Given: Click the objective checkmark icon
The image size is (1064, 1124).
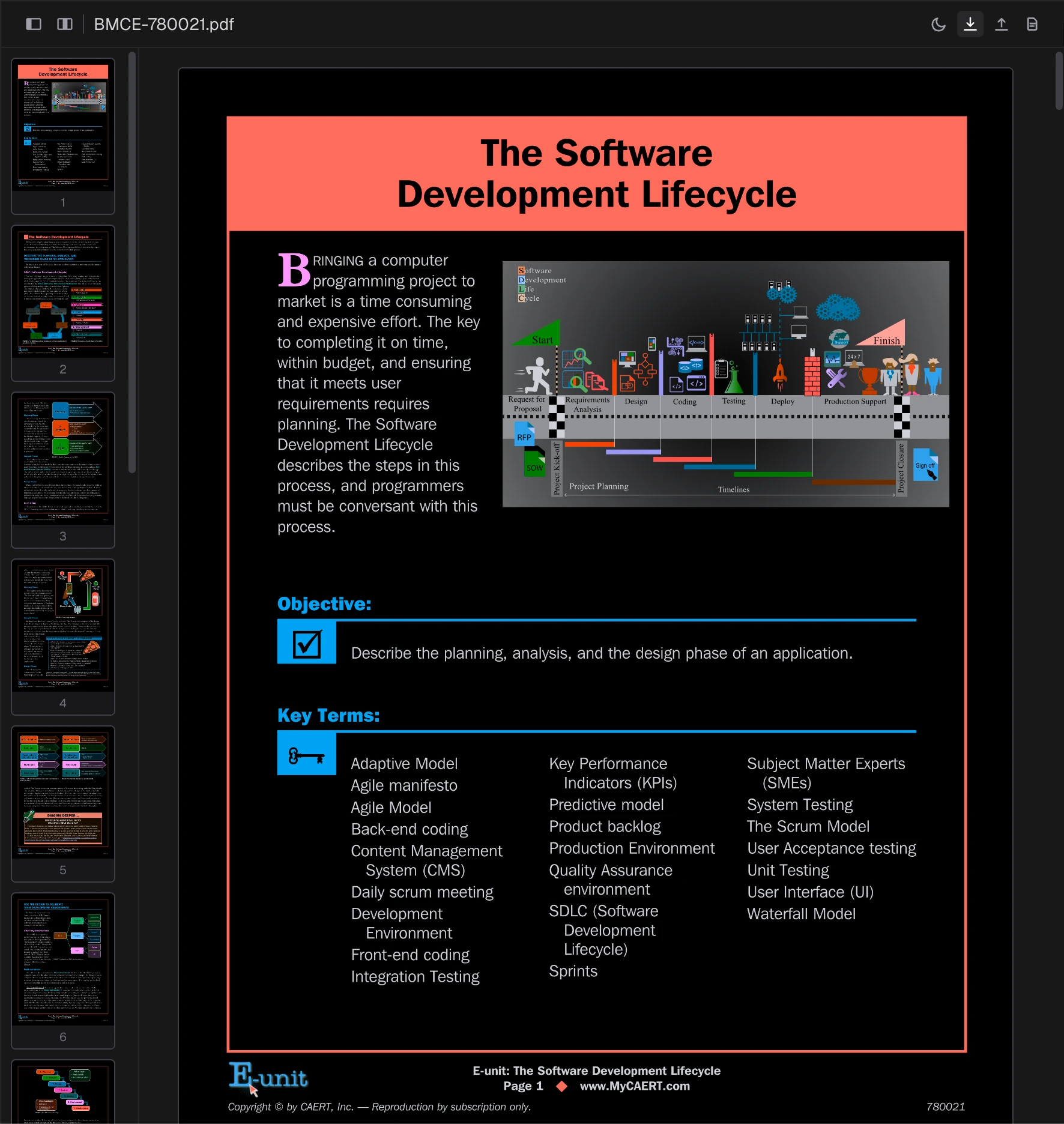Looking at the screenshot, I should click(307, 644).
